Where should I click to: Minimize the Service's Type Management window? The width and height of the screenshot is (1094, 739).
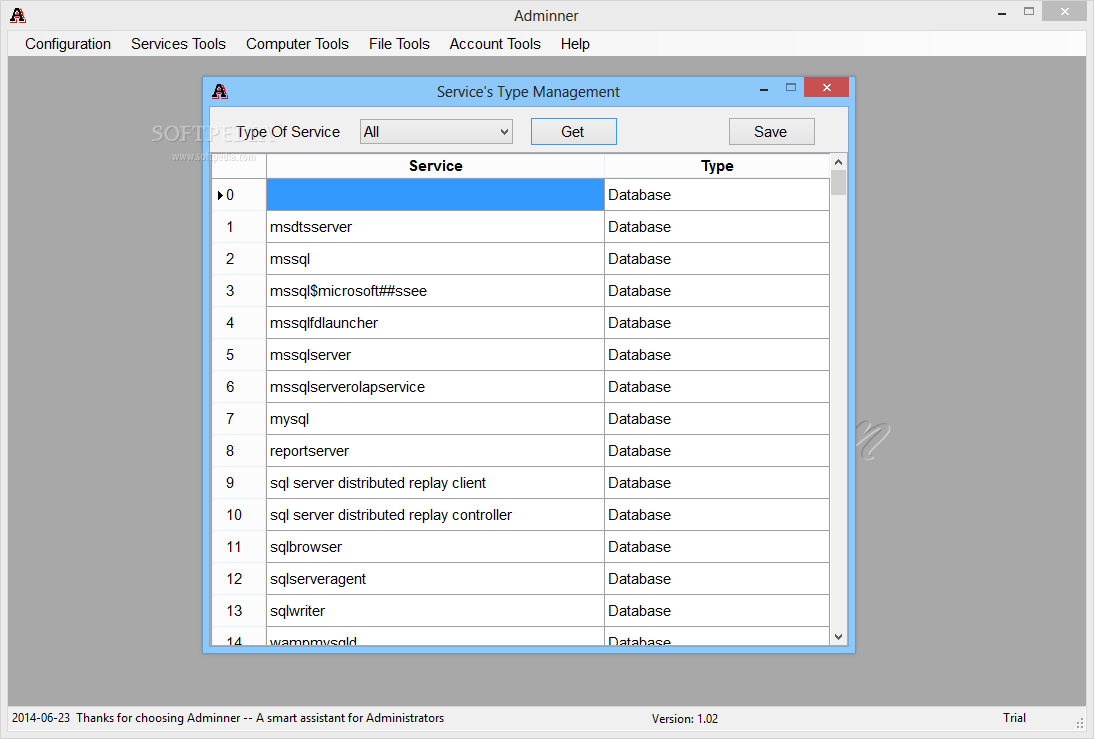(764, 89)
